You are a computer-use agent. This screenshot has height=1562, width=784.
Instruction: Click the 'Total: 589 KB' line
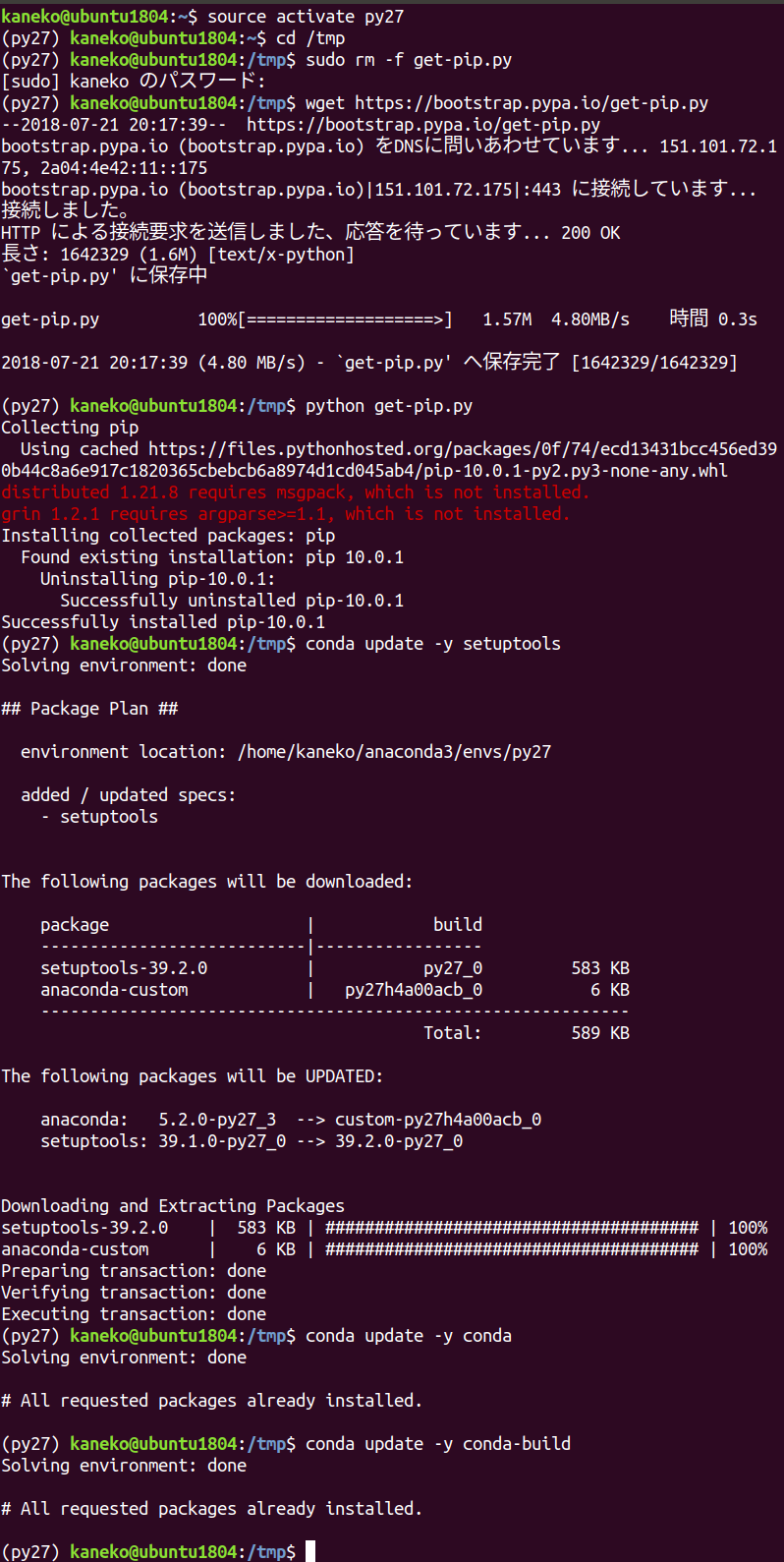click(x=527, y=1033)
